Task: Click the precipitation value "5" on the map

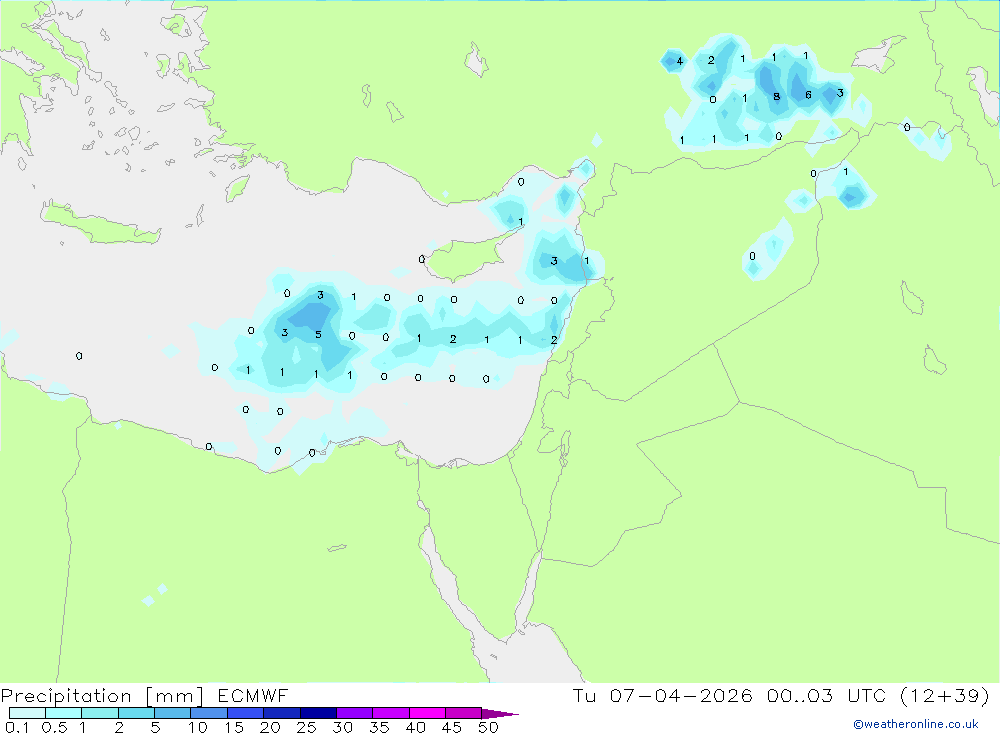Action: tap(318, 334)
